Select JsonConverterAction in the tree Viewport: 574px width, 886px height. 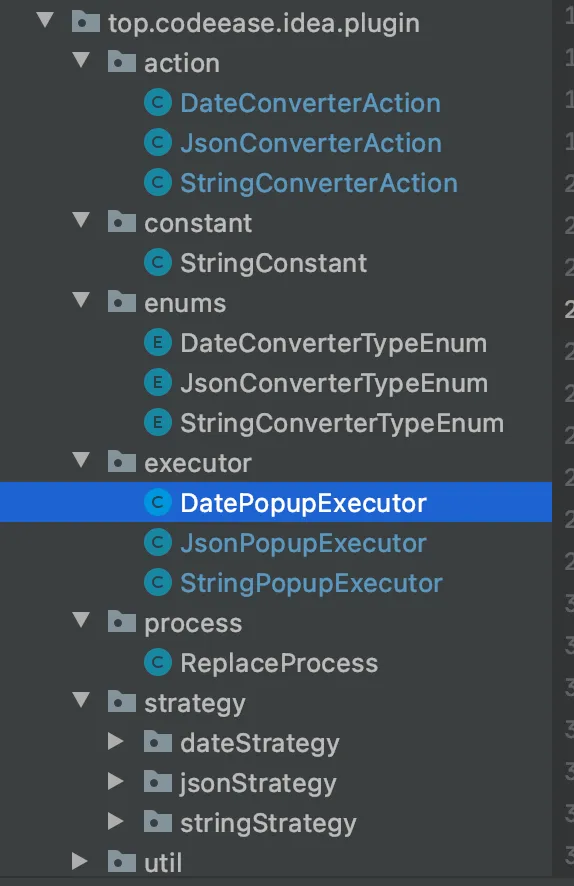point(311,143)
